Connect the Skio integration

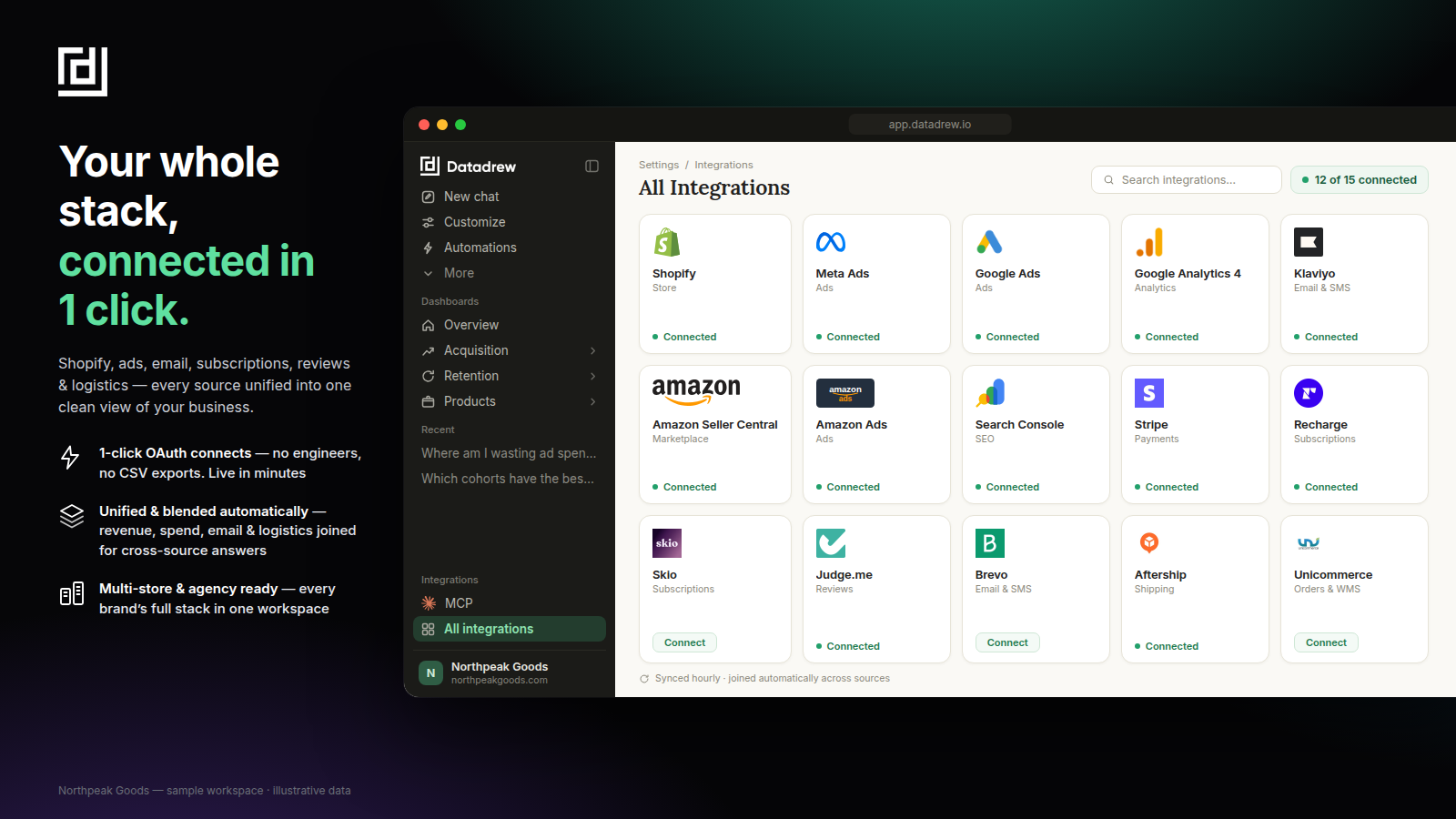(x=684, y=642)
